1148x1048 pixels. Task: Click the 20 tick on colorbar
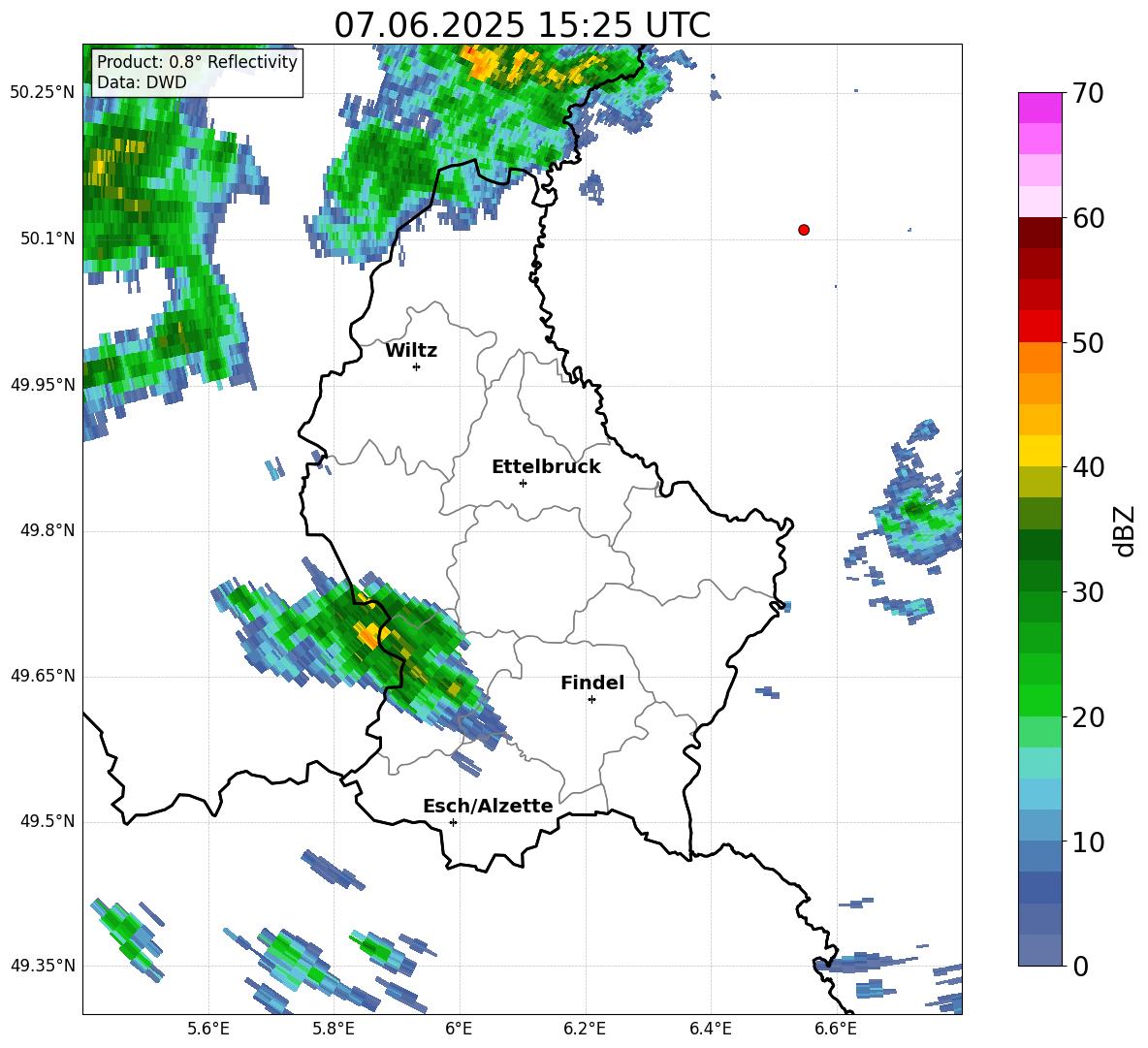coord(1087,717)
